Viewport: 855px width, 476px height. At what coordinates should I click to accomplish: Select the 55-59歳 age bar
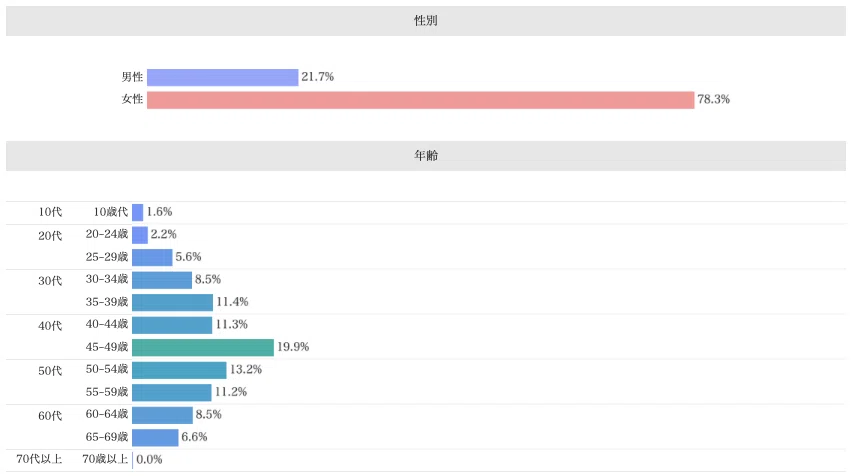pos(172,393)
